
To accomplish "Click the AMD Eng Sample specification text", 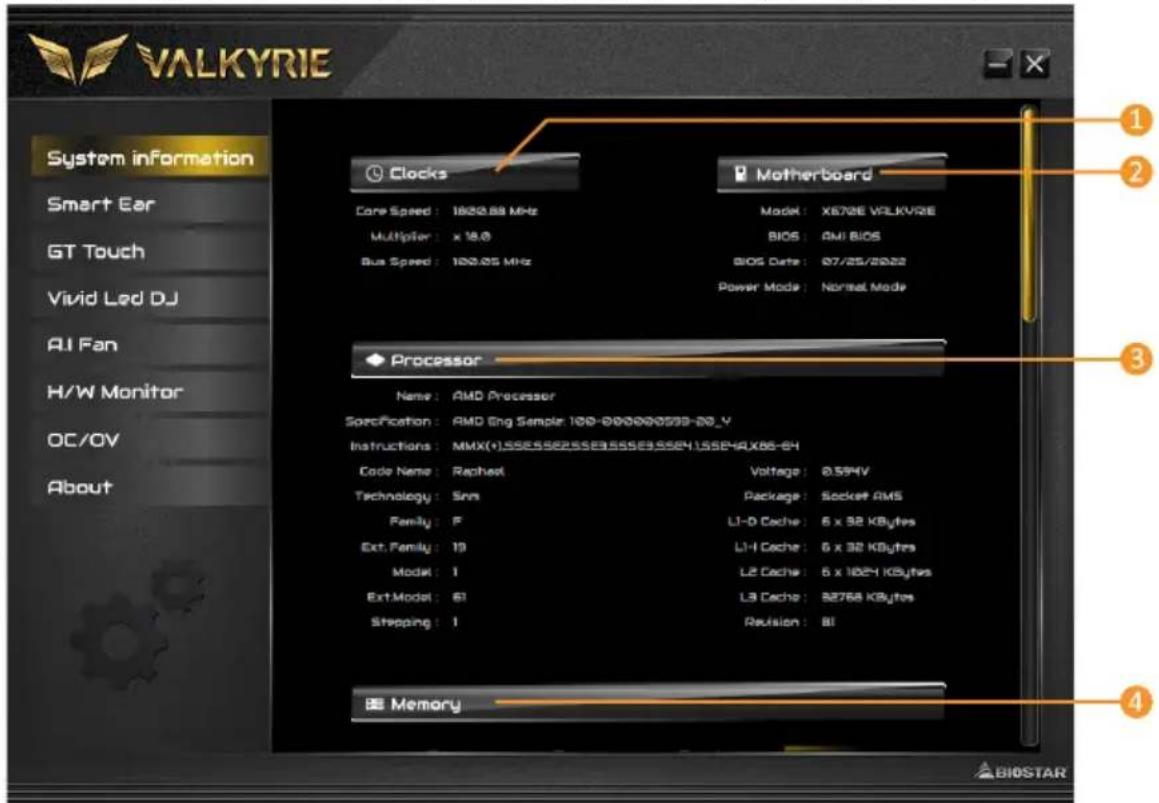I will point(591,421).
